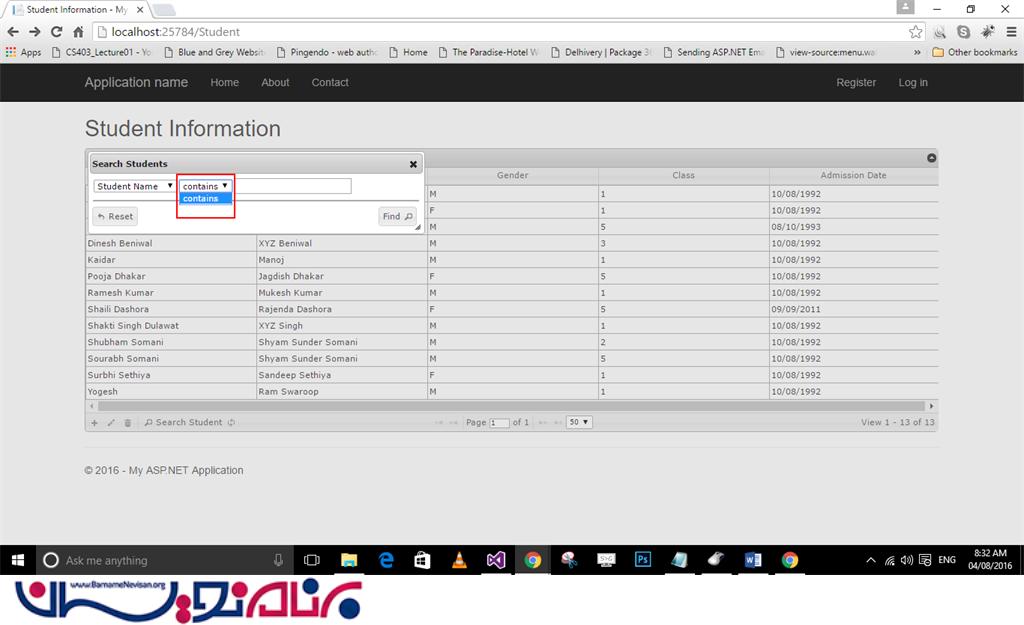
Task: Click the Find button
Action: [x=397, y=216]
